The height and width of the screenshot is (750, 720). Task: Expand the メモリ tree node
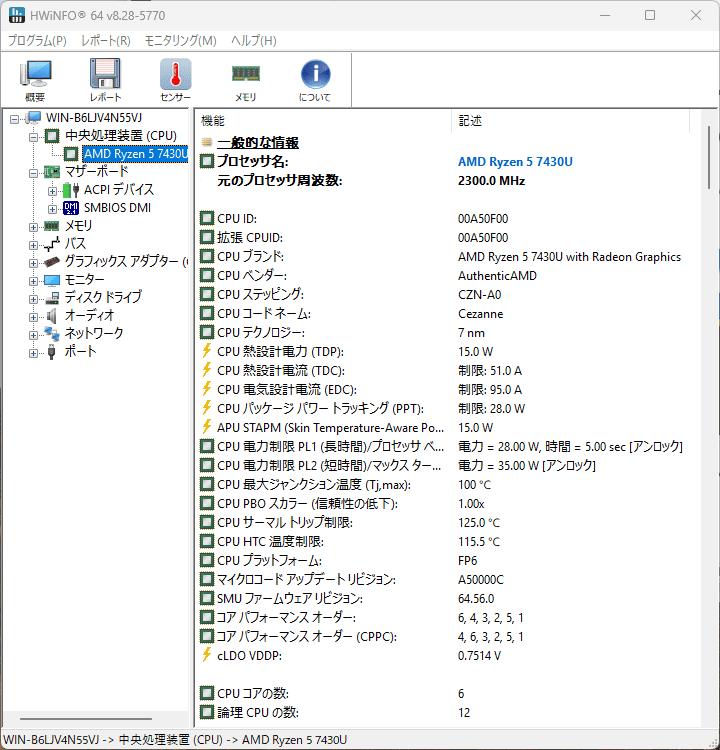pos(34,226)
